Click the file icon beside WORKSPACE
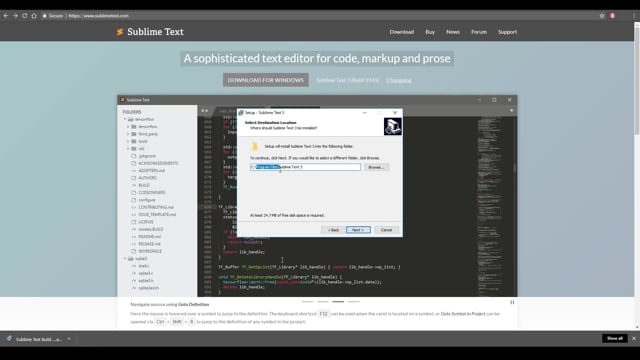This screenshot has height=360, width=640. (x=133, y=251)
